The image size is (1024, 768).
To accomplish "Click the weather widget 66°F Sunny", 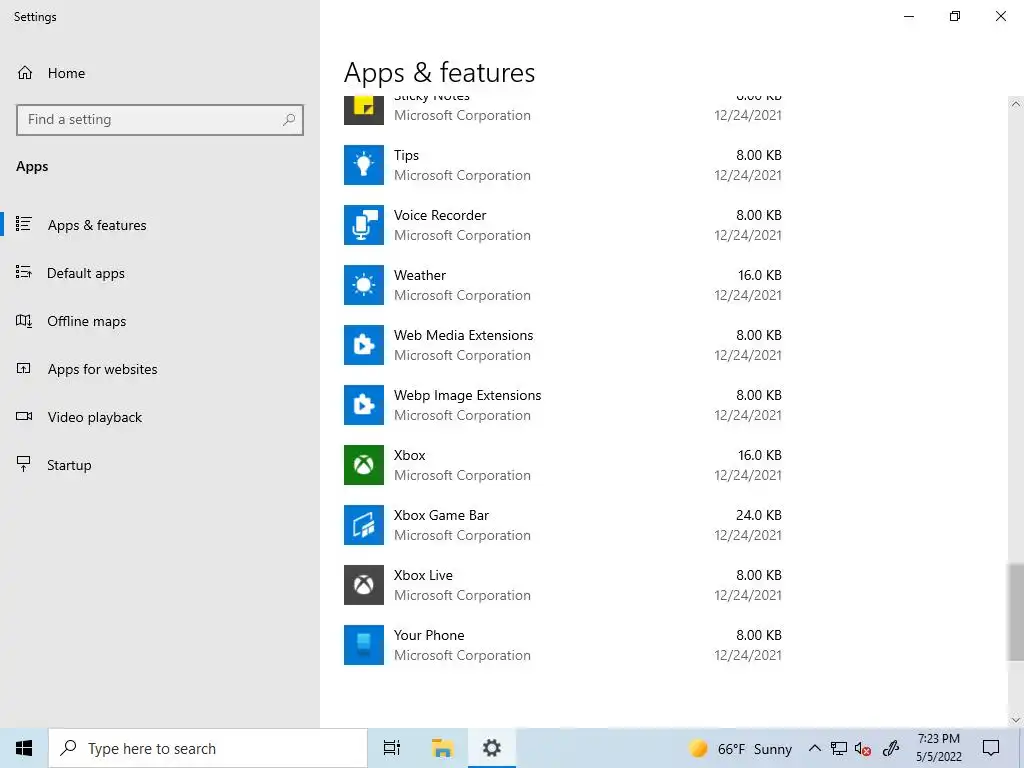I will [x=741, y=748].
